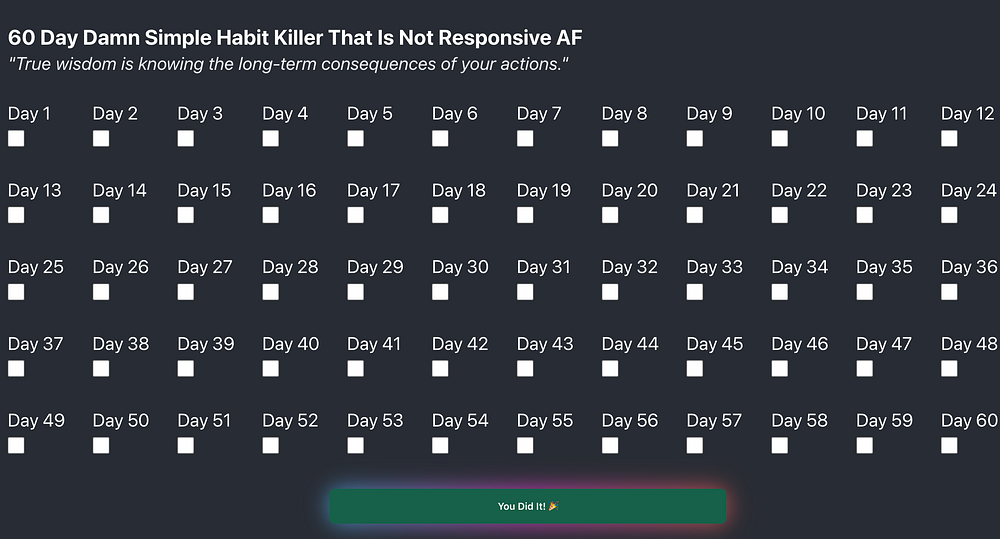Click the Day 10 label text
This screenshot has height=539, width=1000.
coord(798,114)
